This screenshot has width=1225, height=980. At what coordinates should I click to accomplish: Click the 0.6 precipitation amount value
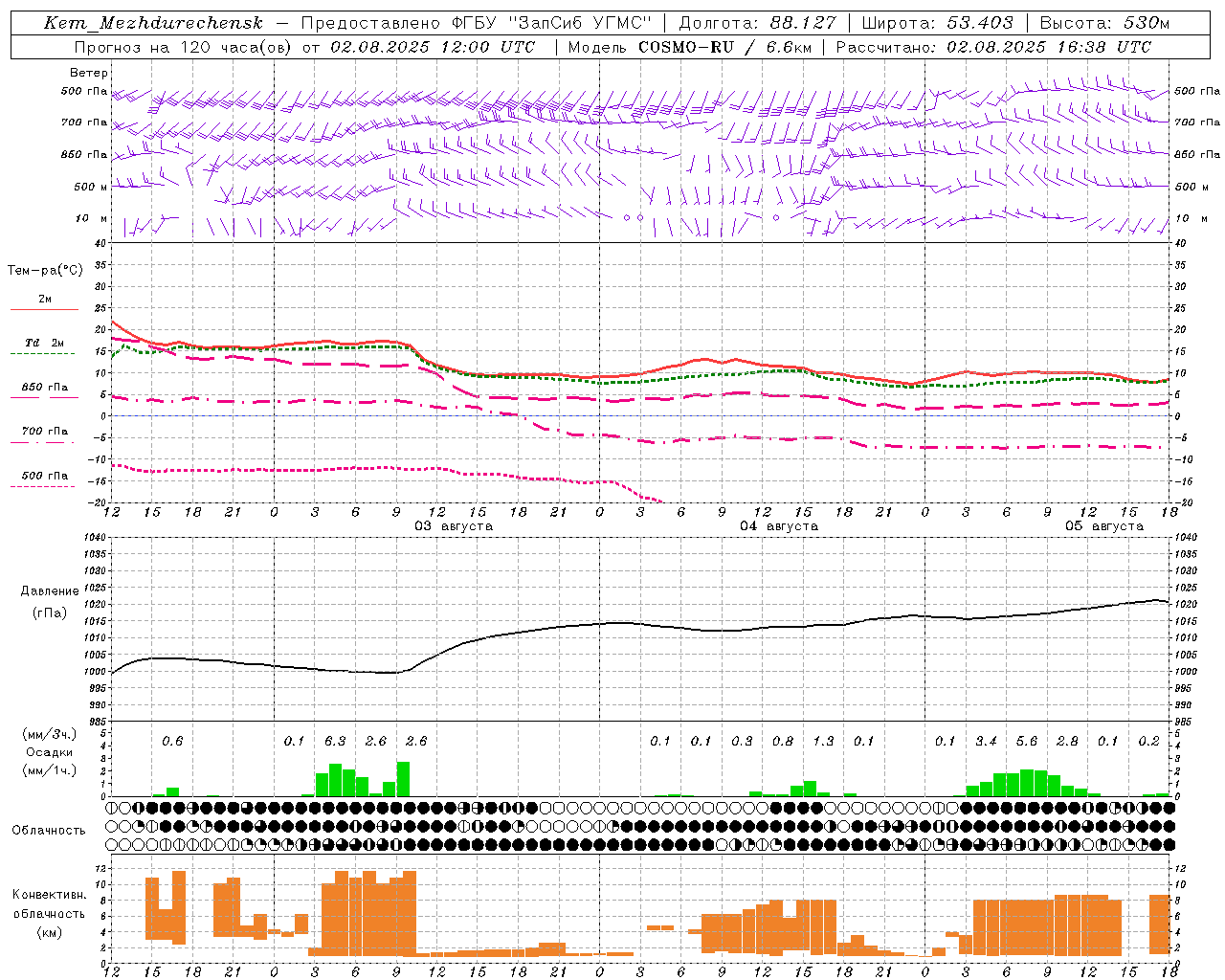pos(172,741)
